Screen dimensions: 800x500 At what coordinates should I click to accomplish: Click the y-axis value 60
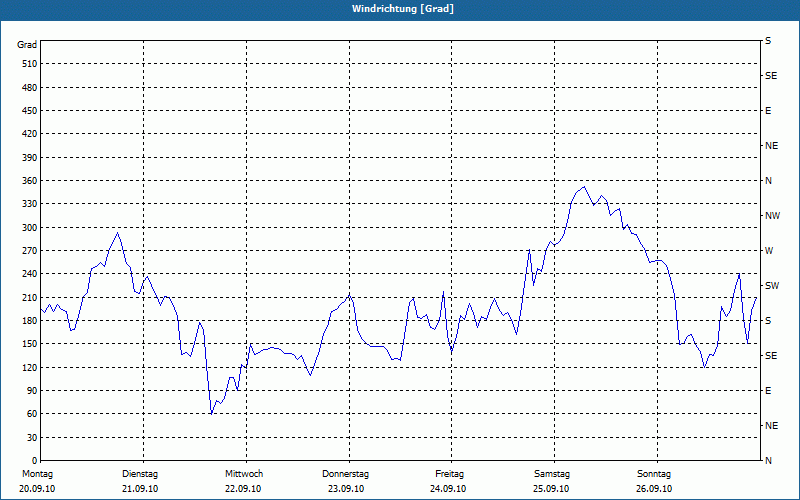[x=32, y=414]
